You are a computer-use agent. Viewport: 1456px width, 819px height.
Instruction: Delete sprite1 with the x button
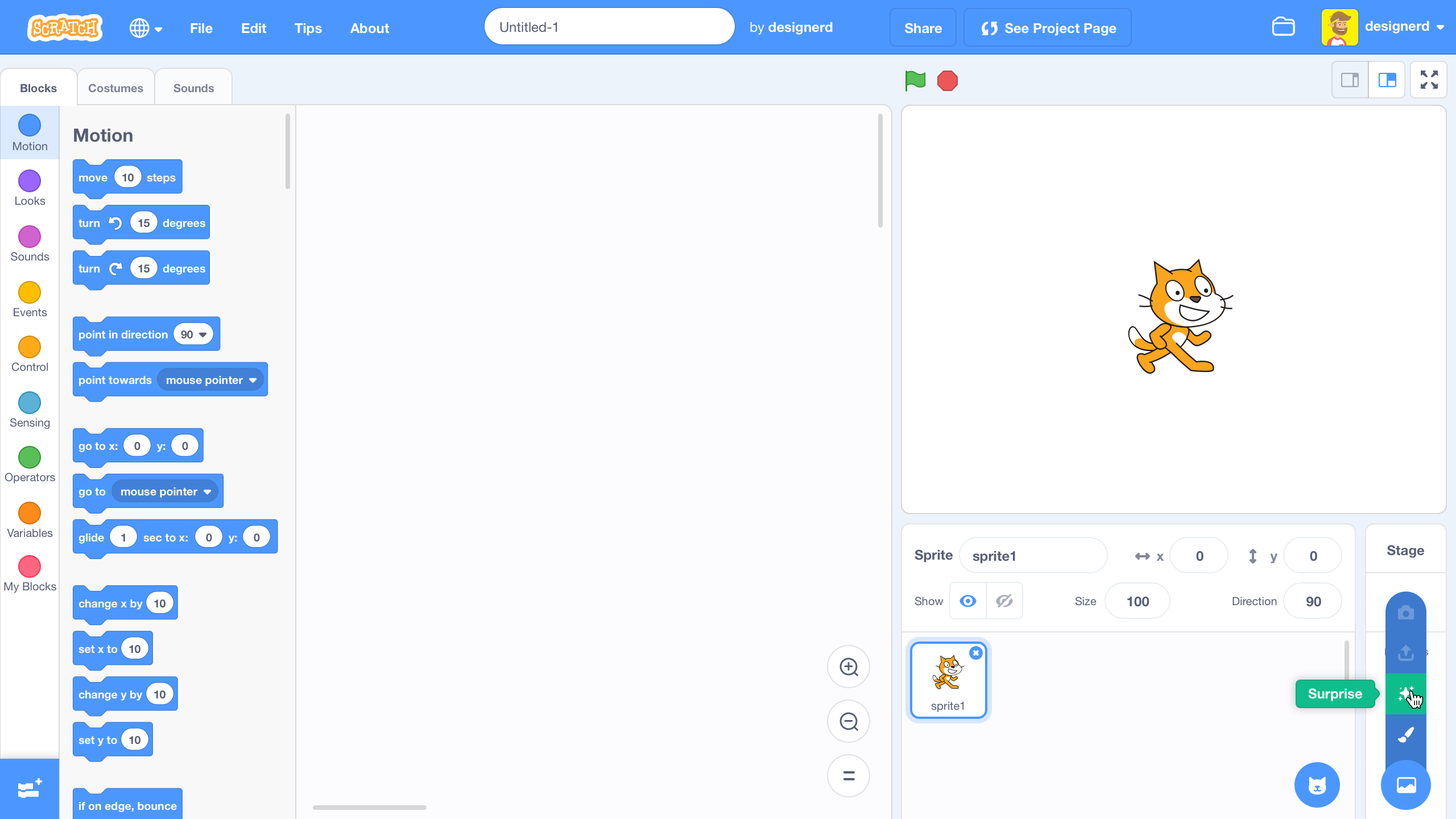976,653
